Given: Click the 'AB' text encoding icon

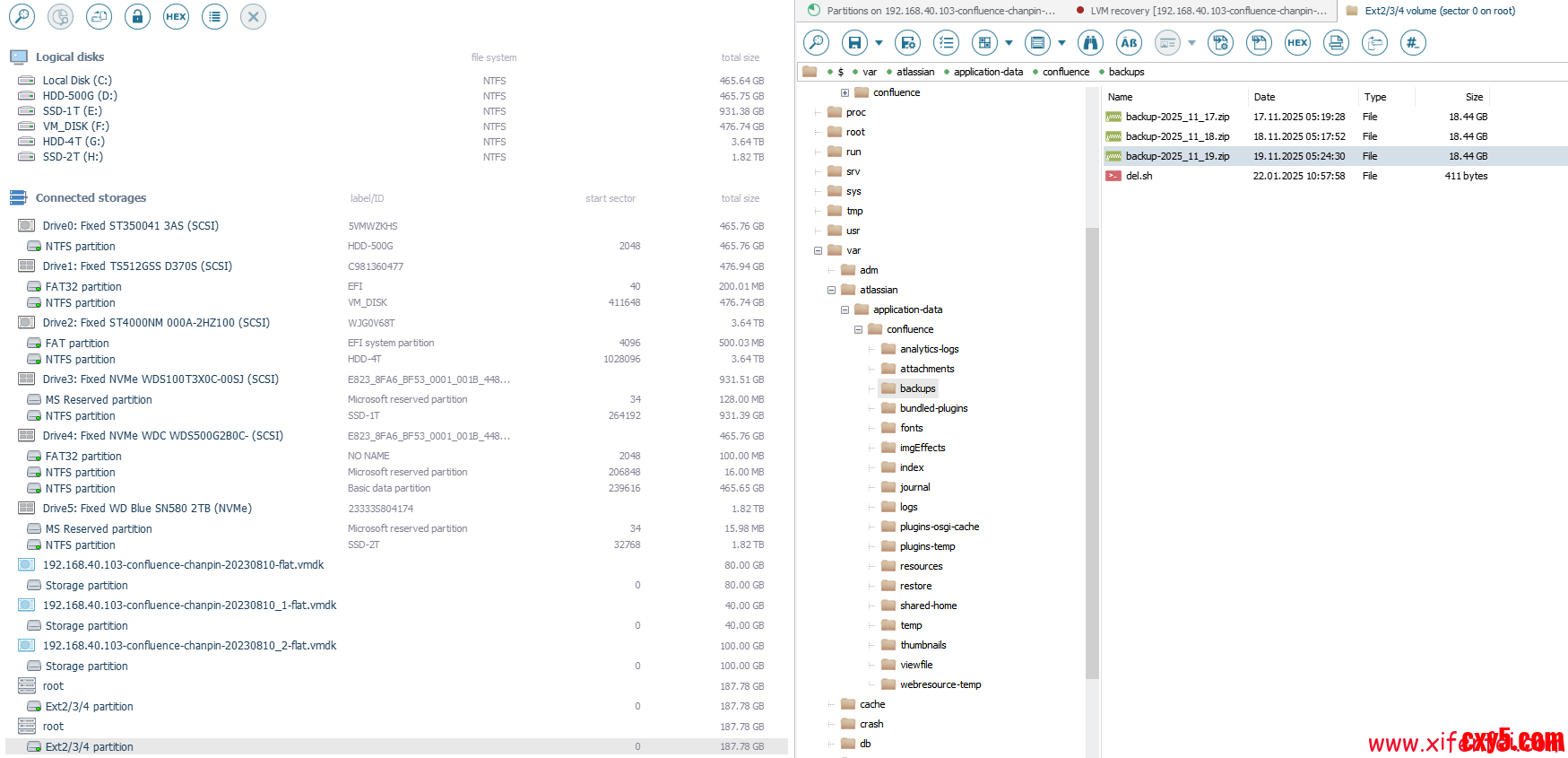Looking at the screenshot, I should [x=1129, y=42].
